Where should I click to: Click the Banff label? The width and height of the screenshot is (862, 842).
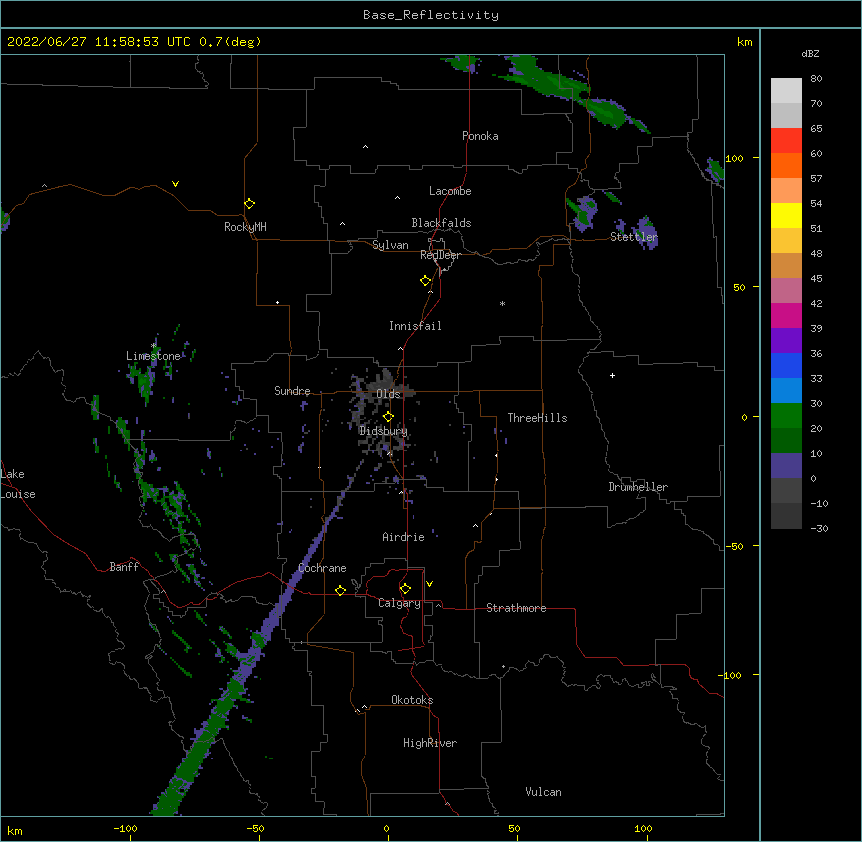click(124, 567)
